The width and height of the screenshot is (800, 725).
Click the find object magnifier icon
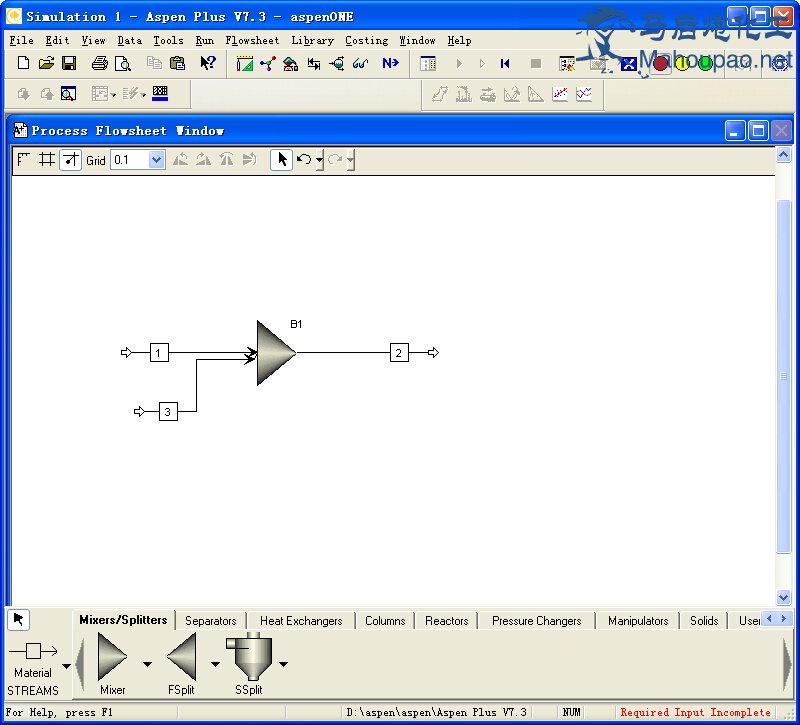pyautogui.click(x=68, y=94)
